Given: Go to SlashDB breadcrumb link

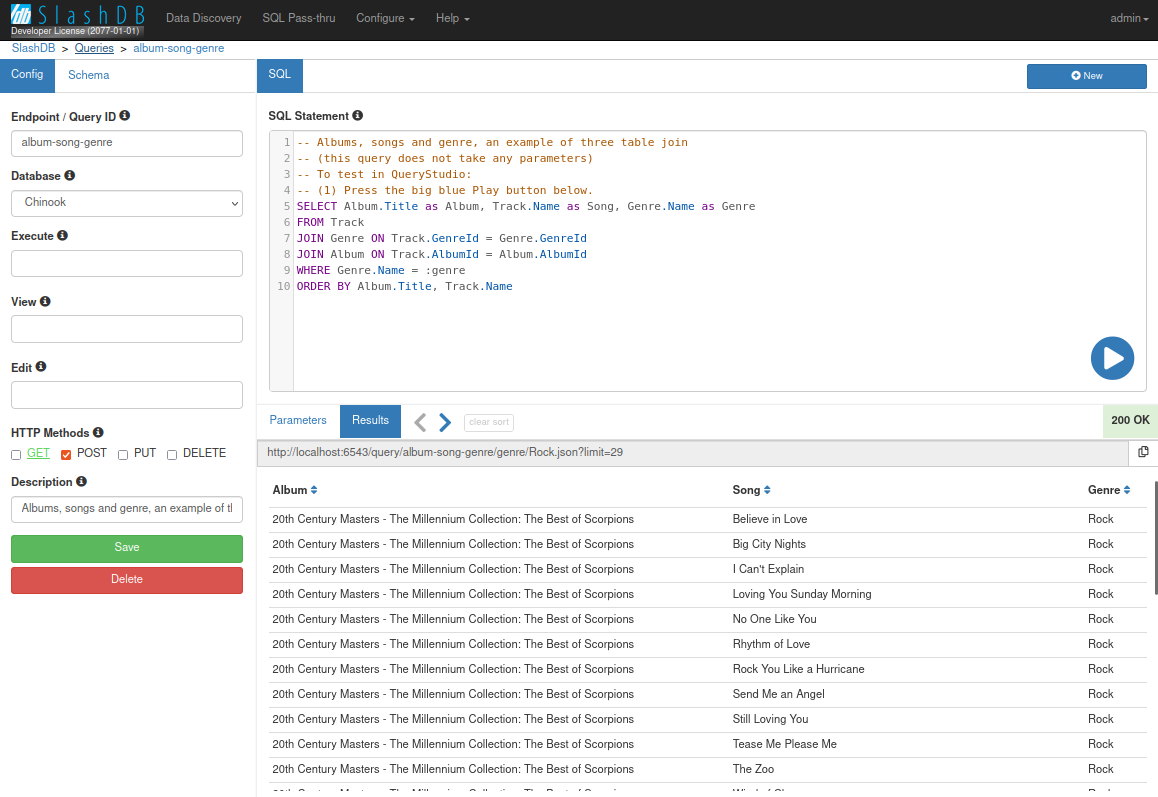Looking at the screenshot, I should pyautogui.click(x=33, y=48).
